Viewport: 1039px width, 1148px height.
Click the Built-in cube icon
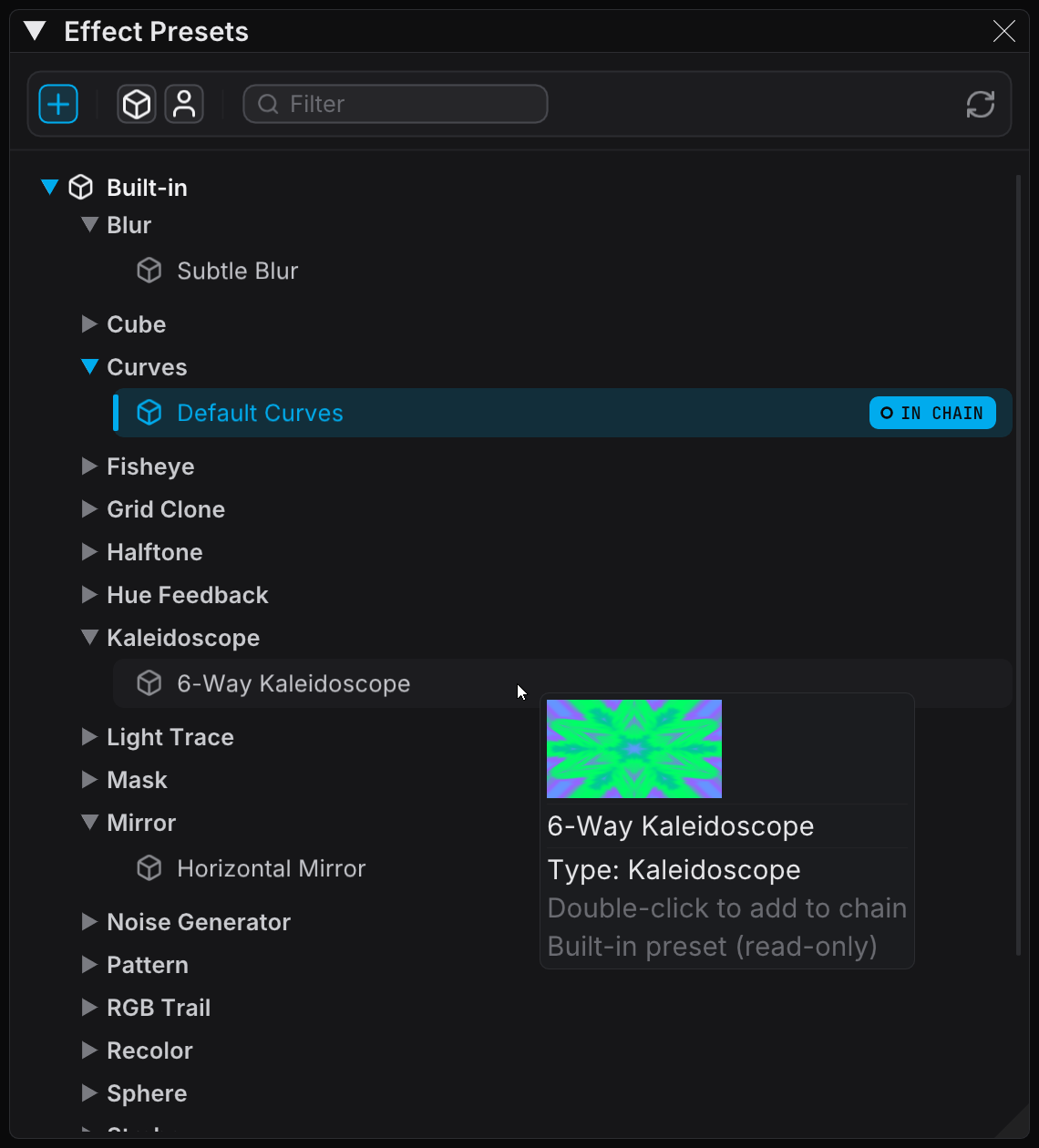81,188
